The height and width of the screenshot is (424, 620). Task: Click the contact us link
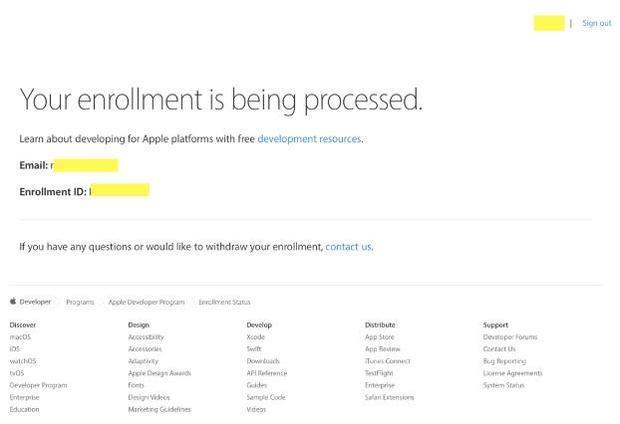pos(348,246)
